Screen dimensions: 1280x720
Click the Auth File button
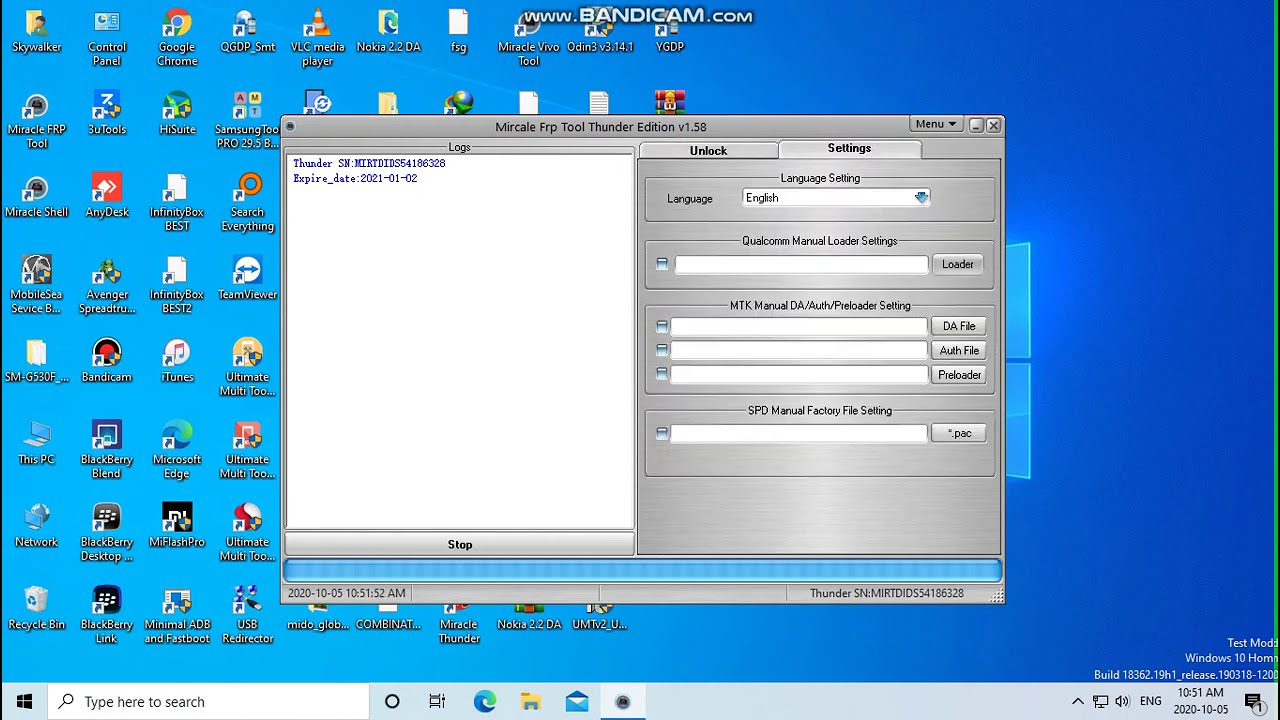click(959, 350)
